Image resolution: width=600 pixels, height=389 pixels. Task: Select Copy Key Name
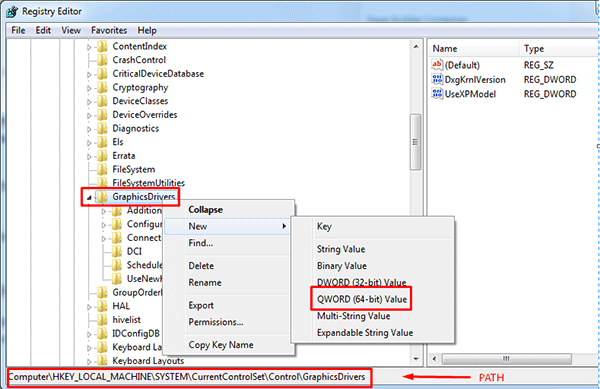228,345
